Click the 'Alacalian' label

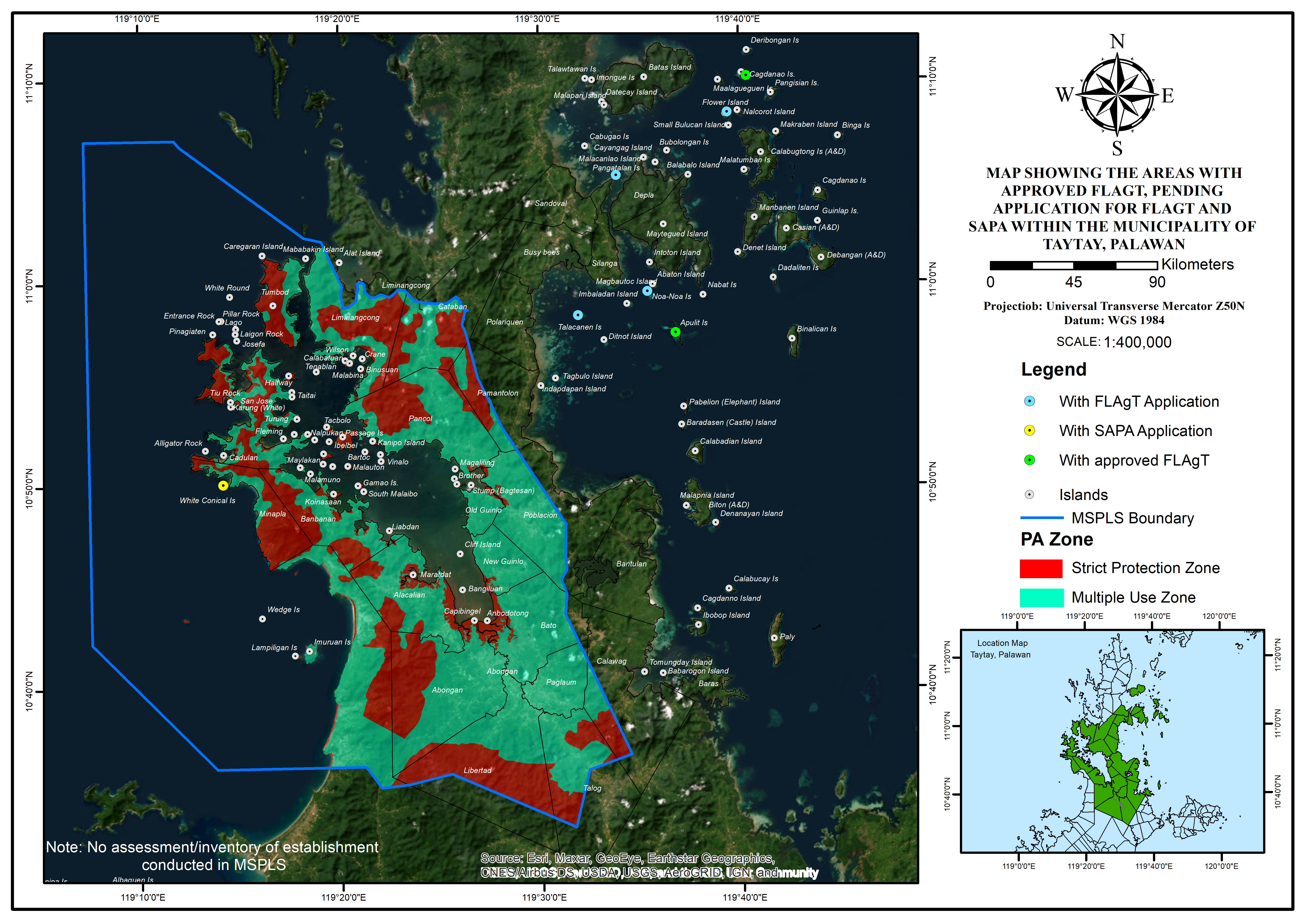(x=409, y=595)
